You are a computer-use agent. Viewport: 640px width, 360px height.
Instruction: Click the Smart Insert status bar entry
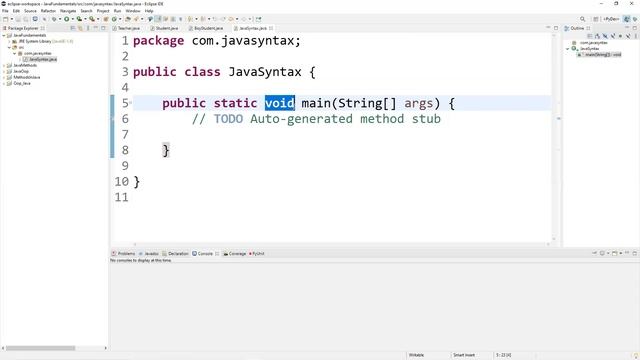tap(464, 355)
